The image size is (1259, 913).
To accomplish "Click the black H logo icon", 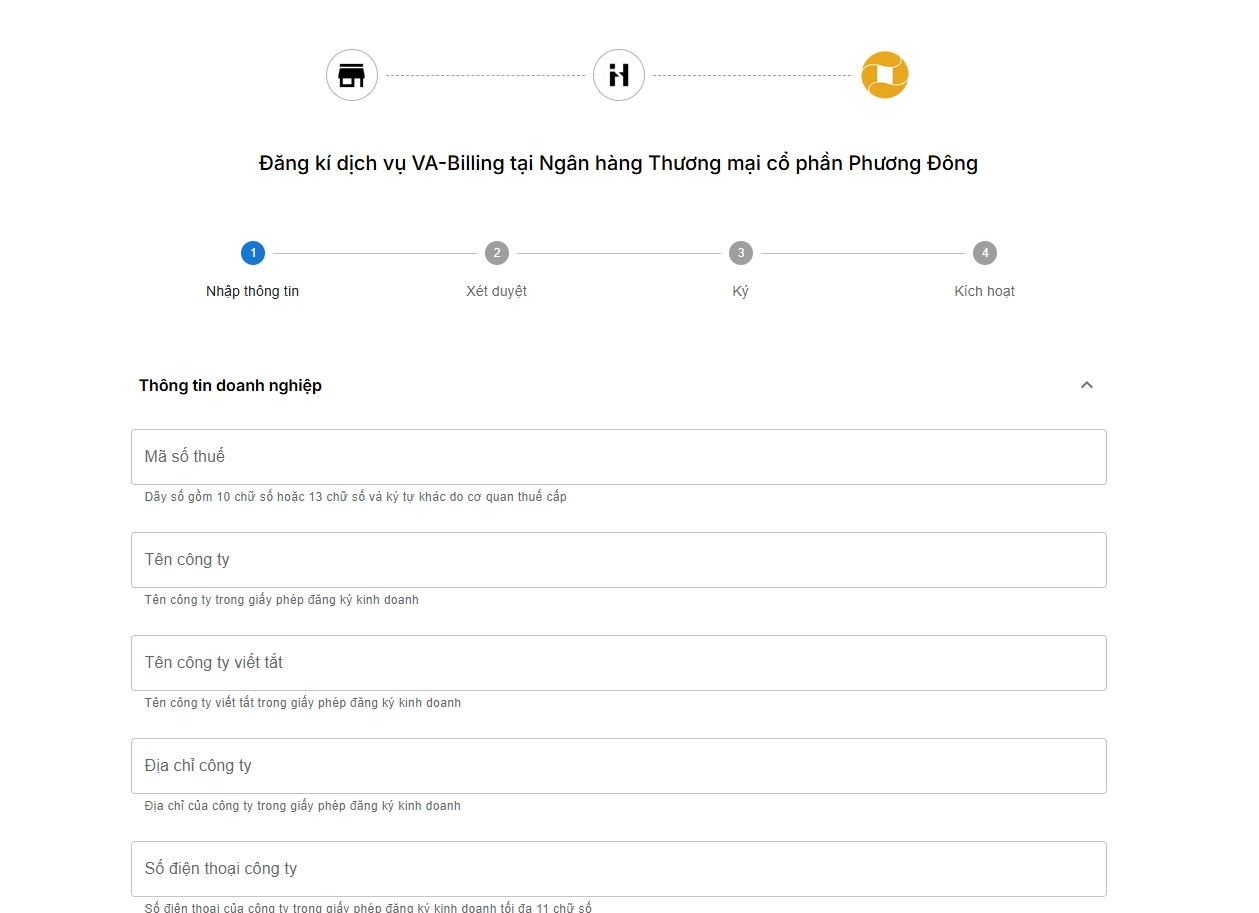I will (x=619, y=75).
